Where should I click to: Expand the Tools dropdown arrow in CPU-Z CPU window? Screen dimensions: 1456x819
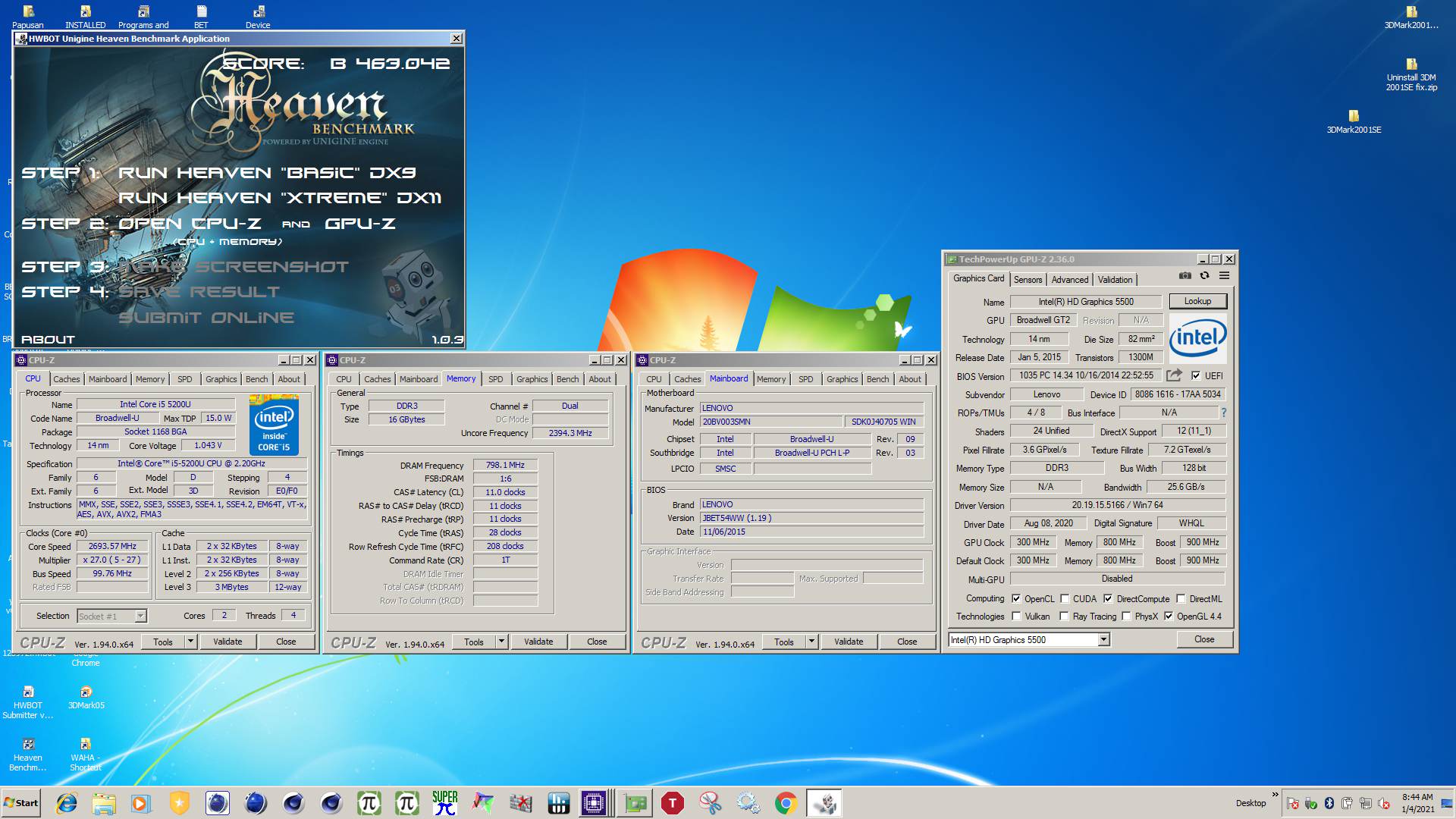tap(190, 642)
